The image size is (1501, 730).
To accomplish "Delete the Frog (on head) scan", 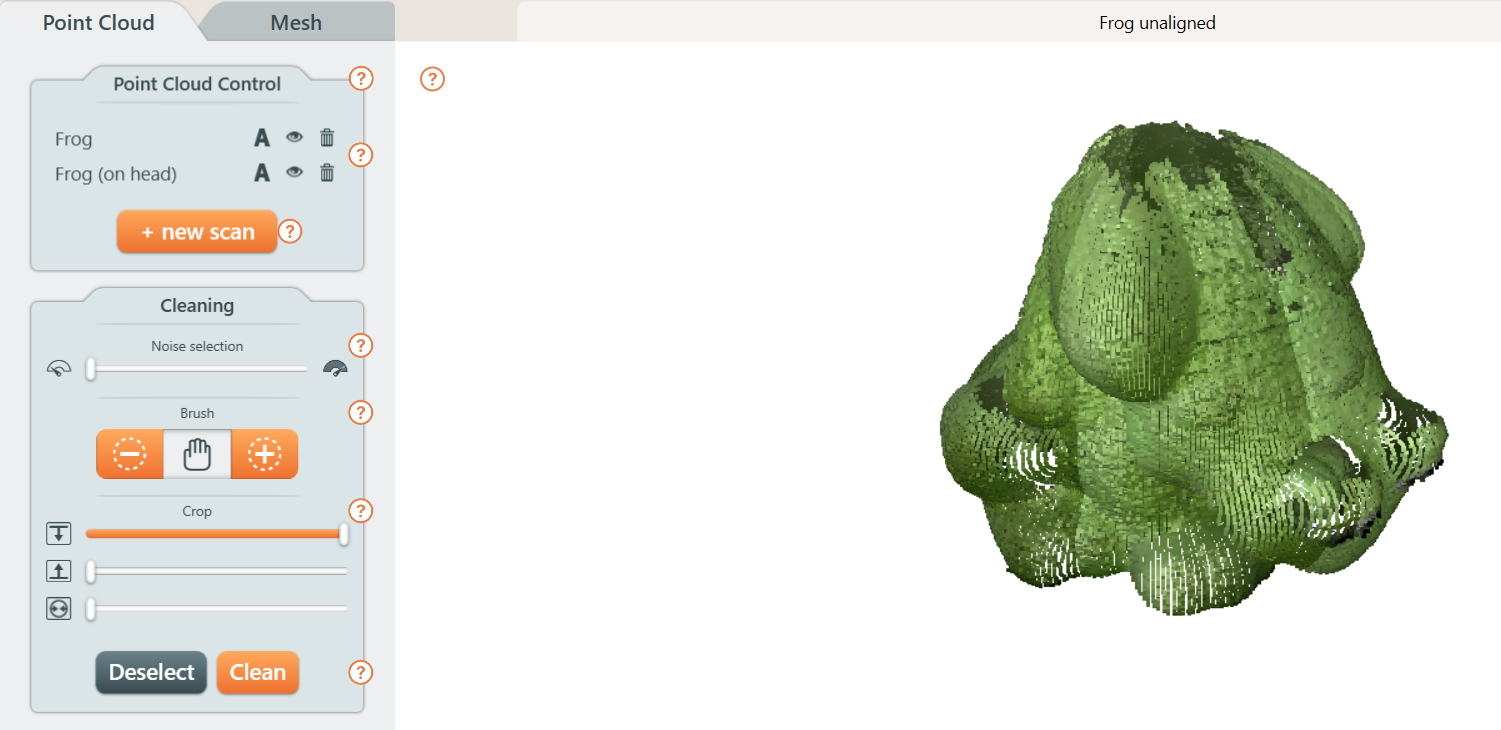I will [327, 173].
